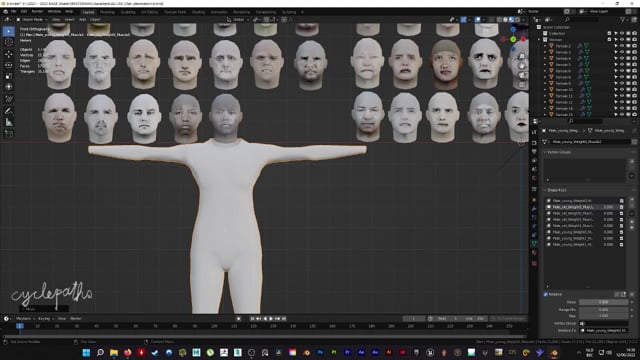Select the Rotate tool
The width and height of the screenshot is (640, 360).
(9, 65)
